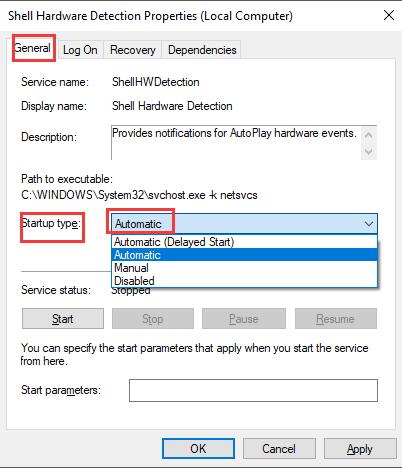Click the Stop service button
Screen dimensions: 402x468
point(153,319)
